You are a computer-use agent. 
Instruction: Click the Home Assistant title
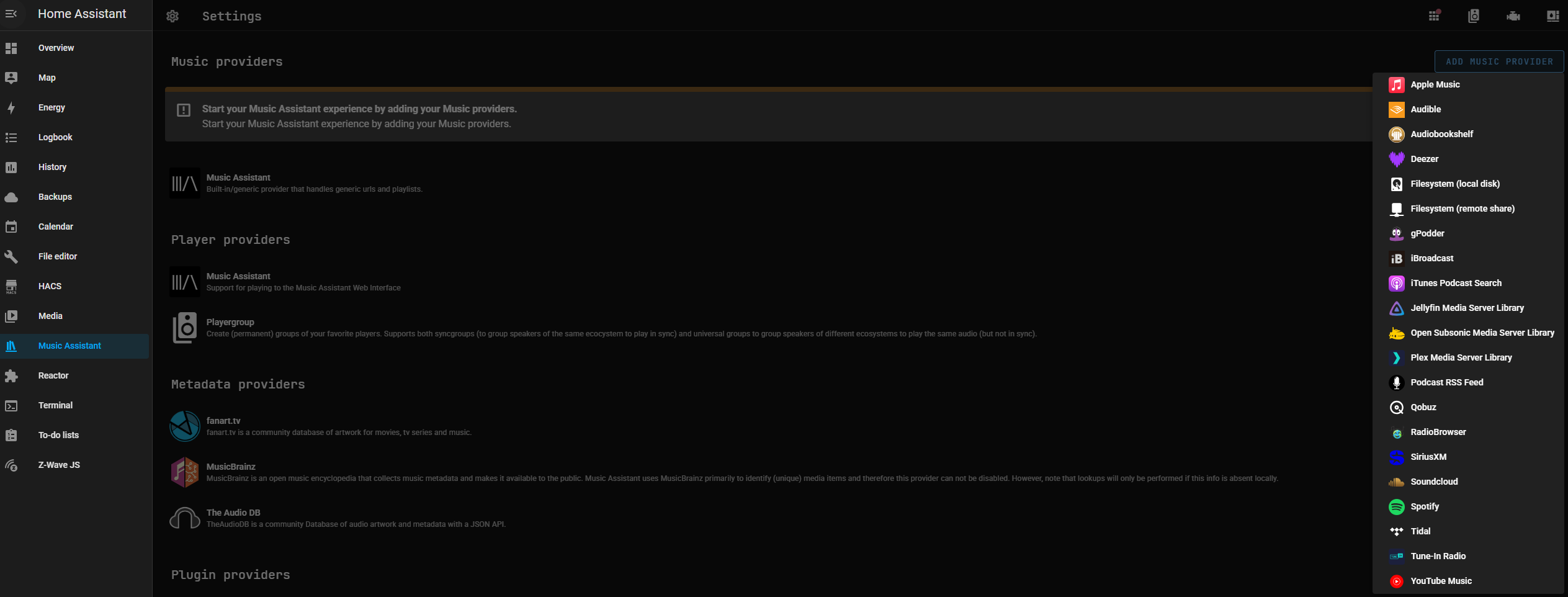coord(82,14)
